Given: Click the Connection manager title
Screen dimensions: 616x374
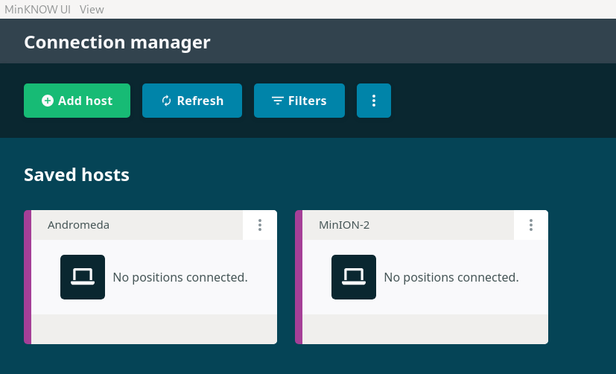Looking at the screenshot, I should pos(117,42).
